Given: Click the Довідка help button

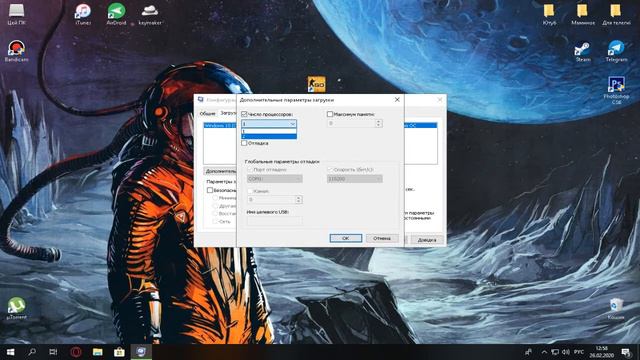Looking at the screenshot, I should coord(427,240).
